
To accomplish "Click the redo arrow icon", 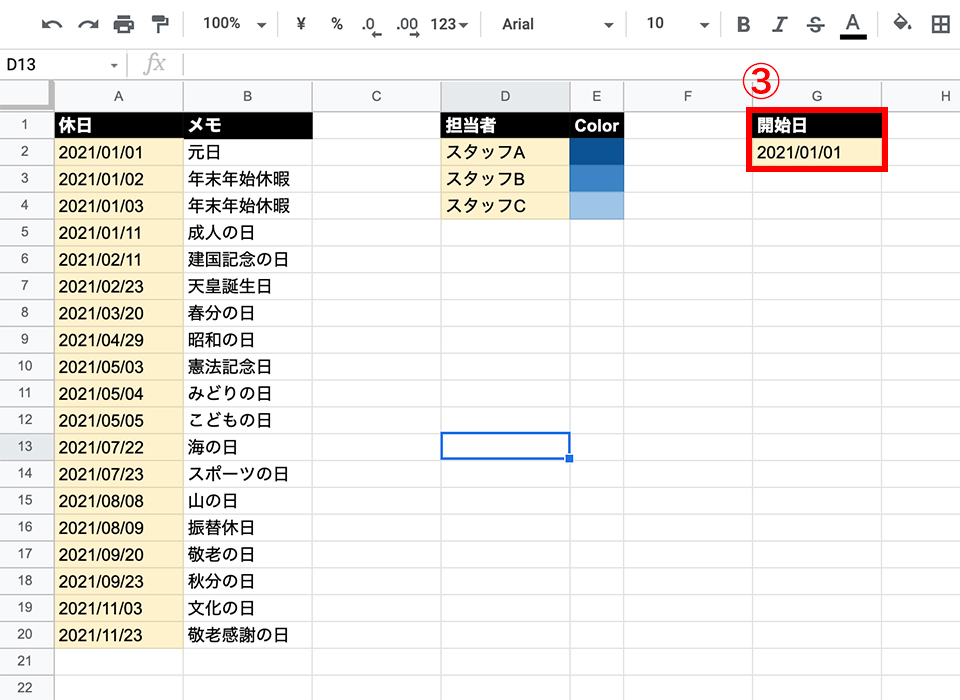I will coord(88,24).
